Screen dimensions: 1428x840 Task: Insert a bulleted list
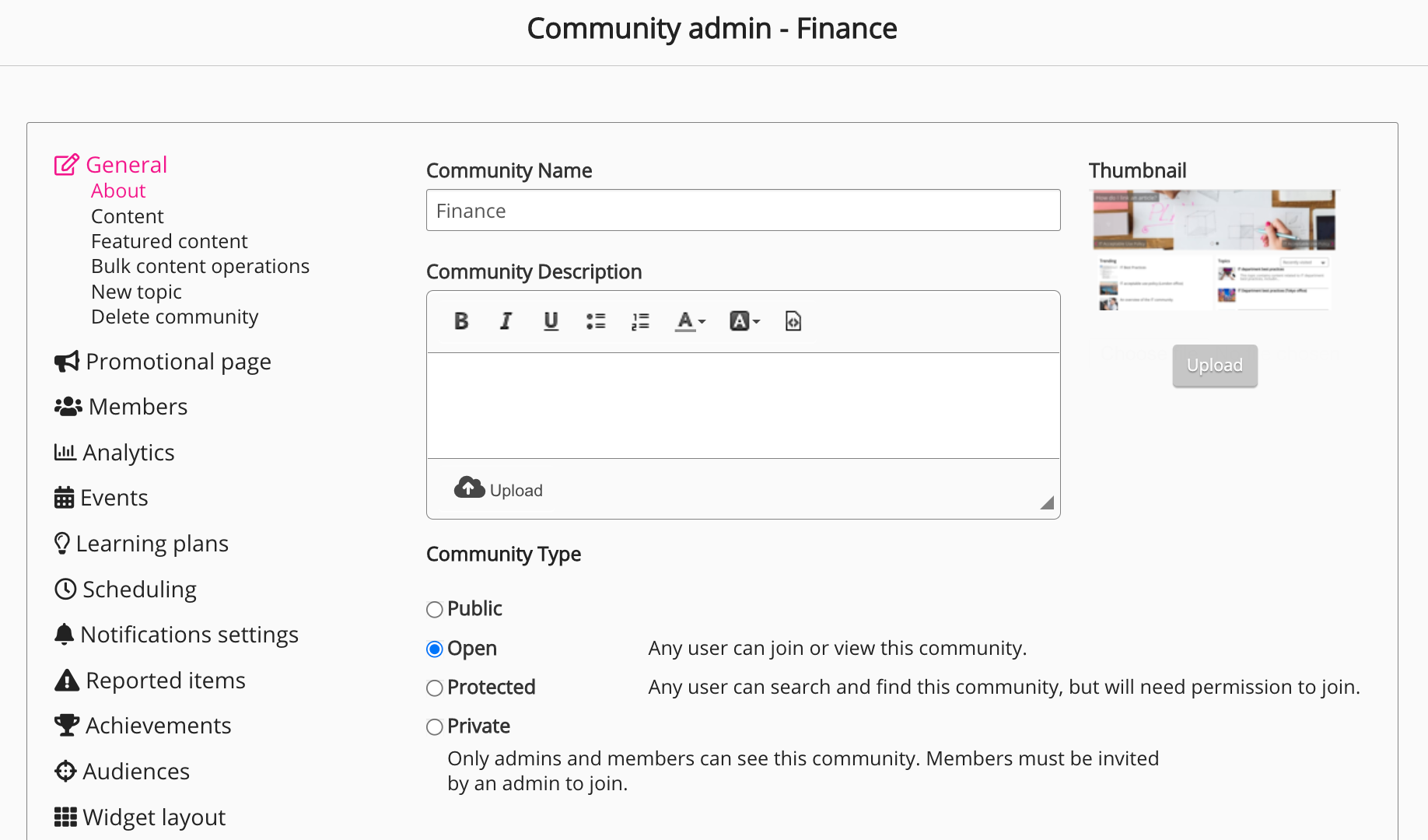tap(596, 321)
